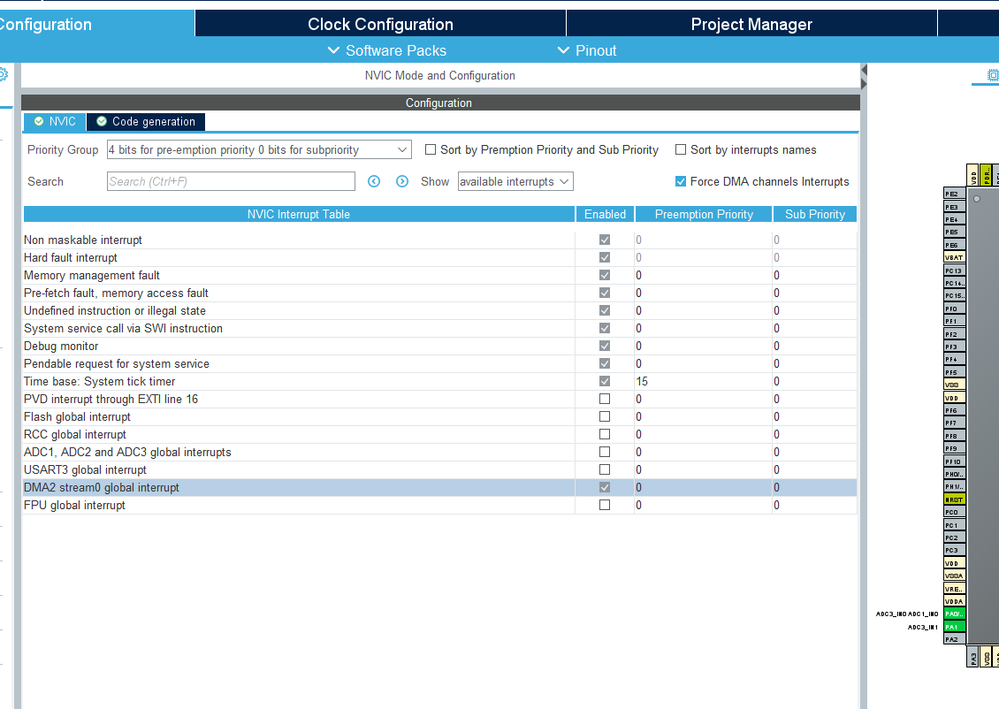Open the Show available interrupts dropdown

pyautogui.click(x=515, y=182)
